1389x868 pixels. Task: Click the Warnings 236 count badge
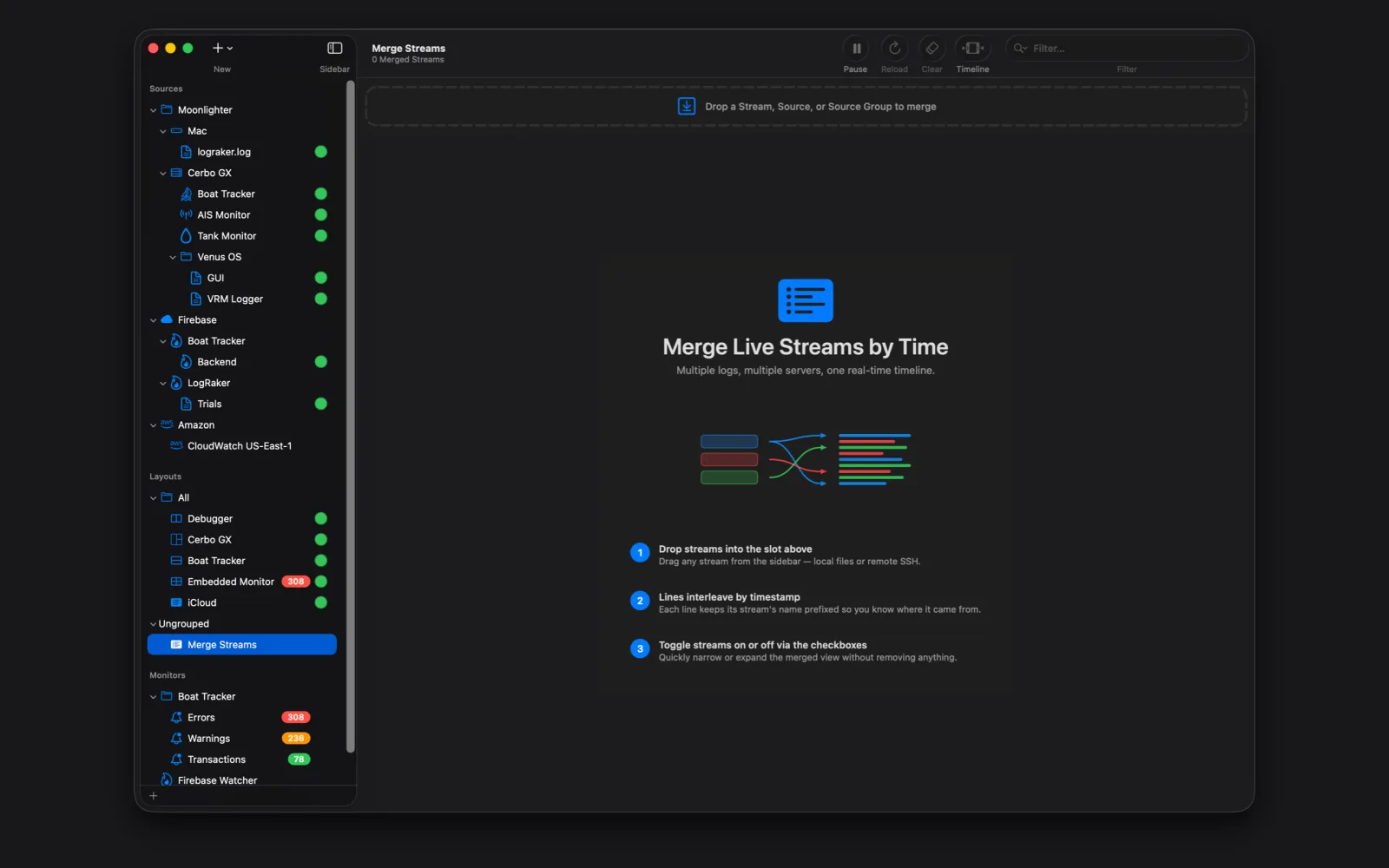(x=296, y=738)
